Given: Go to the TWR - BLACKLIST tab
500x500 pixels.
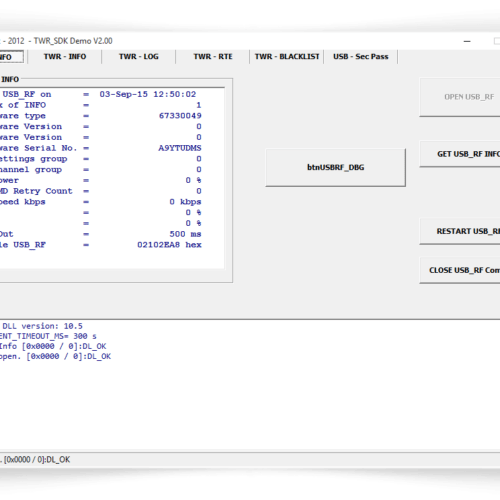Looking at the screenshot, I should pos(287,57).
